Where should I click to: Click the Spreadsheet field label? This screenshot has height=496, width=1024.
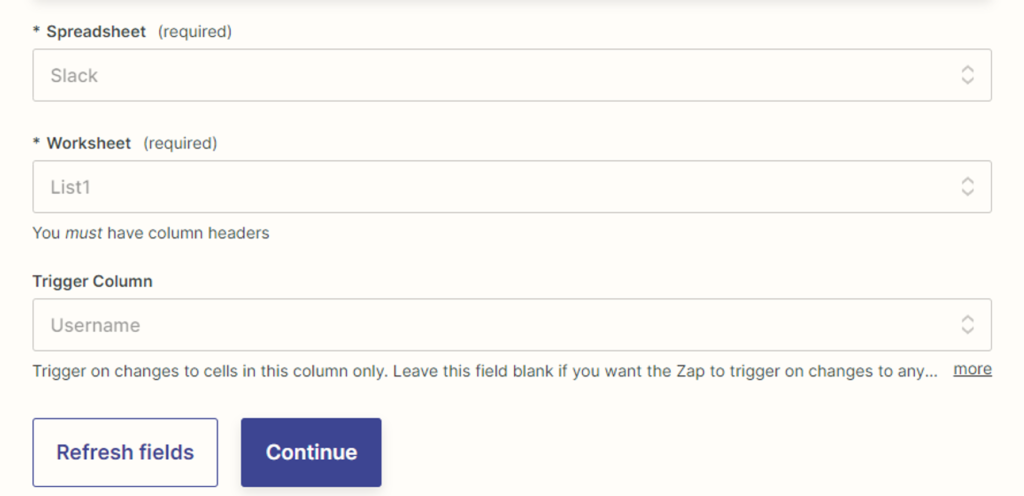point(97,32)
